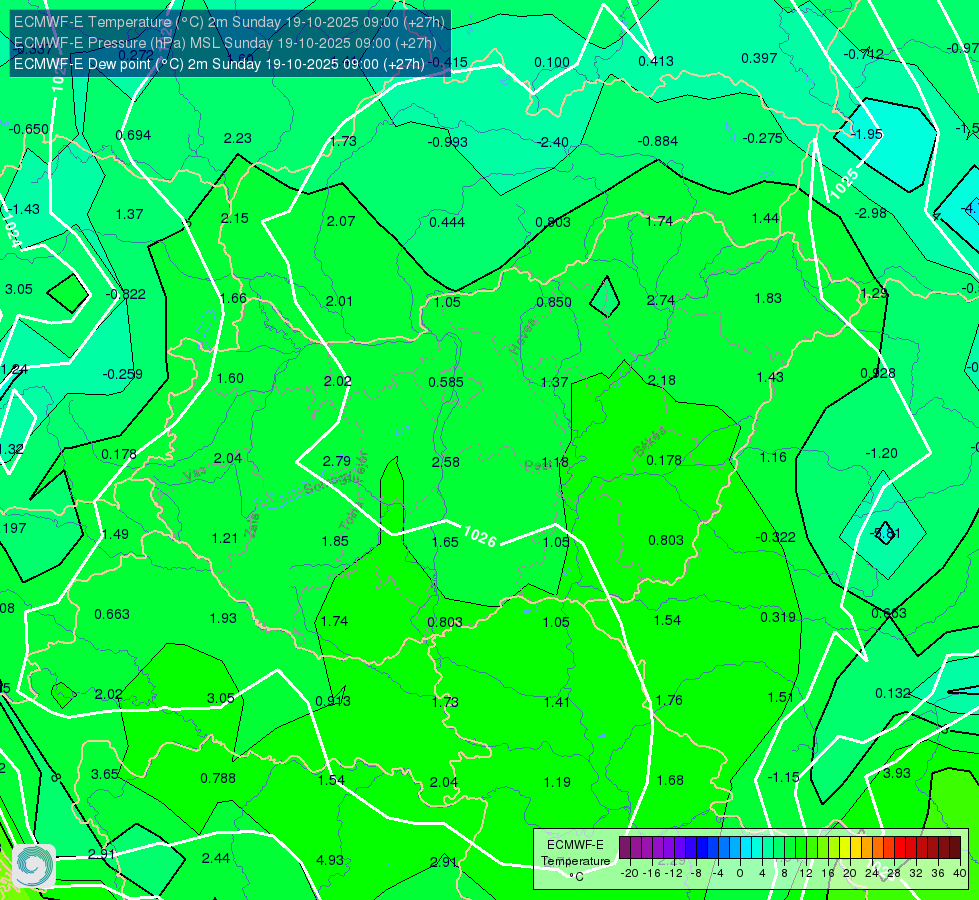
Task: Click the dew point value 2.07
Action: pyautogui.click(x=340, y=221)
